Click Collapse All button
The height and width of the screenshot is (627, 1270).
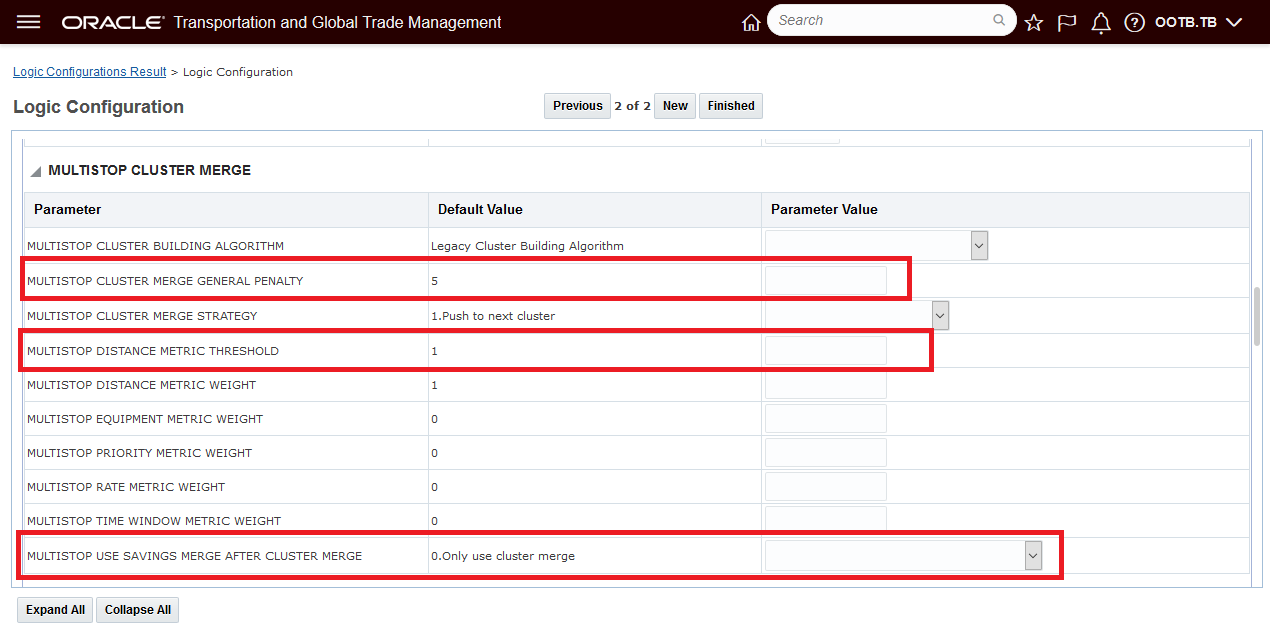coord(138,610)
